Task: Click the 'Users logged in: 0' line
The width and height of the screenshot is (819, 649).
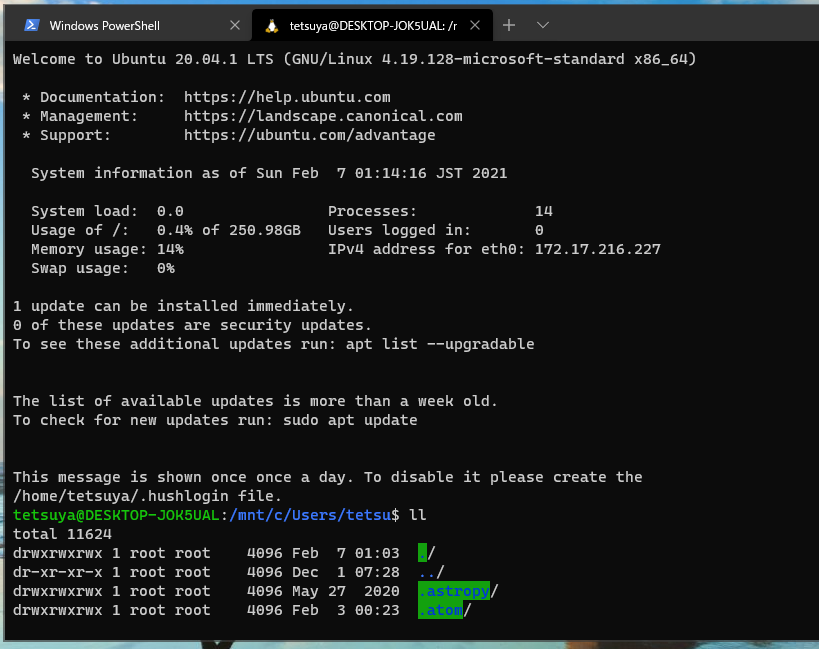Action: tap(436, 230)
